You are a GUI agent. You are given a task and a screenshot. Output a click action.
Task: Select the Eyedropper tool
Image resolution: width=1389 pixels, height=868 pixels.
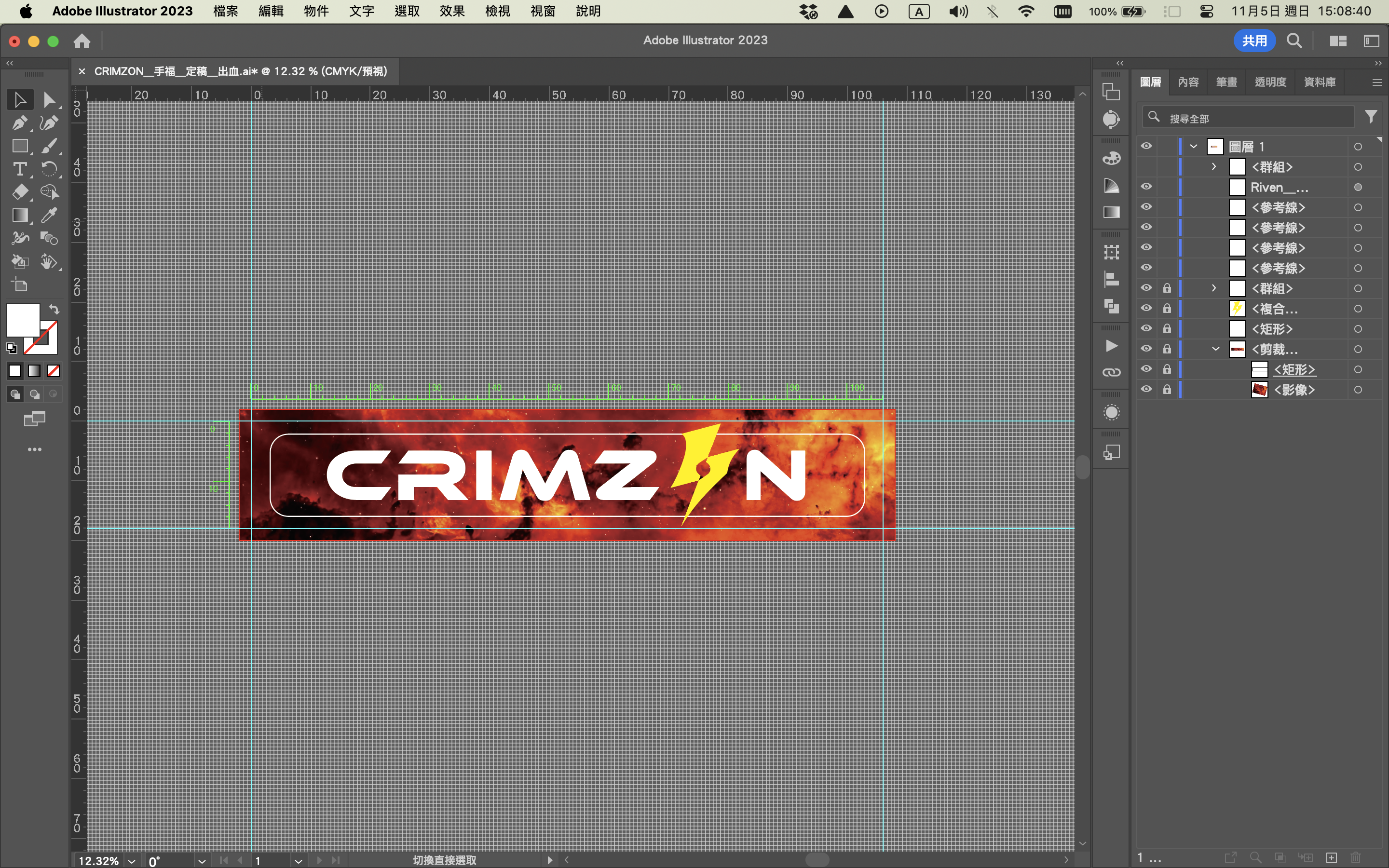pos(49,215)
